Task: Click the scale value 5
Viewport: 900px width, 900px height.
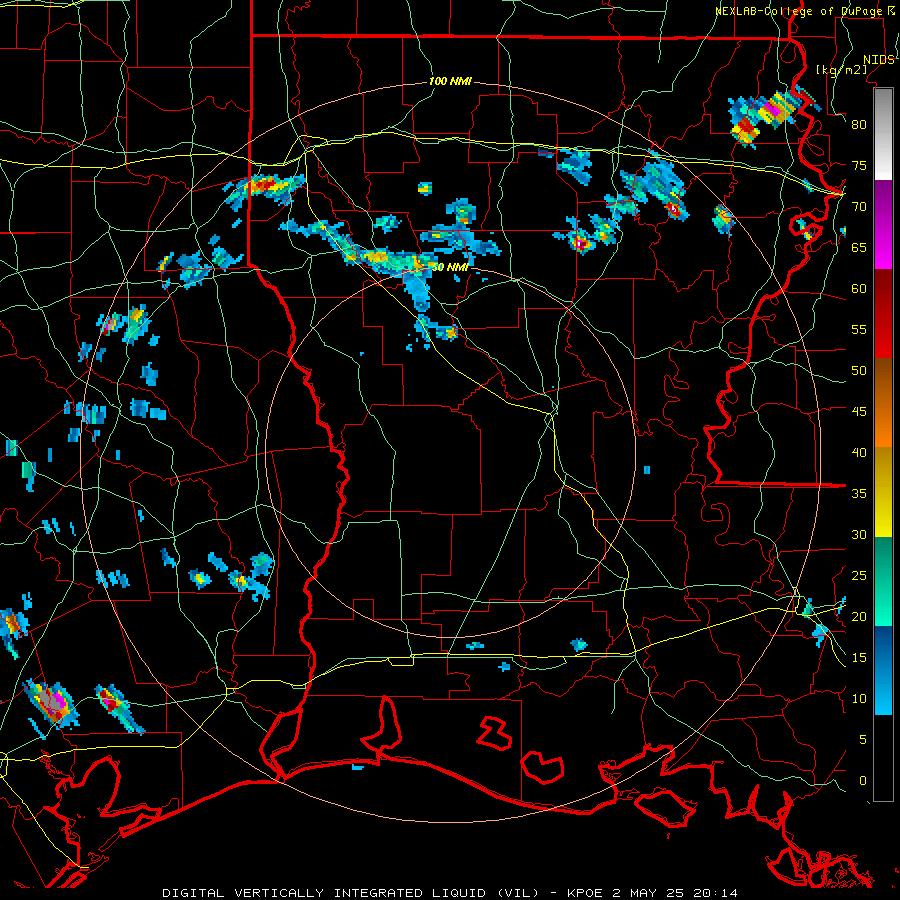Action: point(863,740)
